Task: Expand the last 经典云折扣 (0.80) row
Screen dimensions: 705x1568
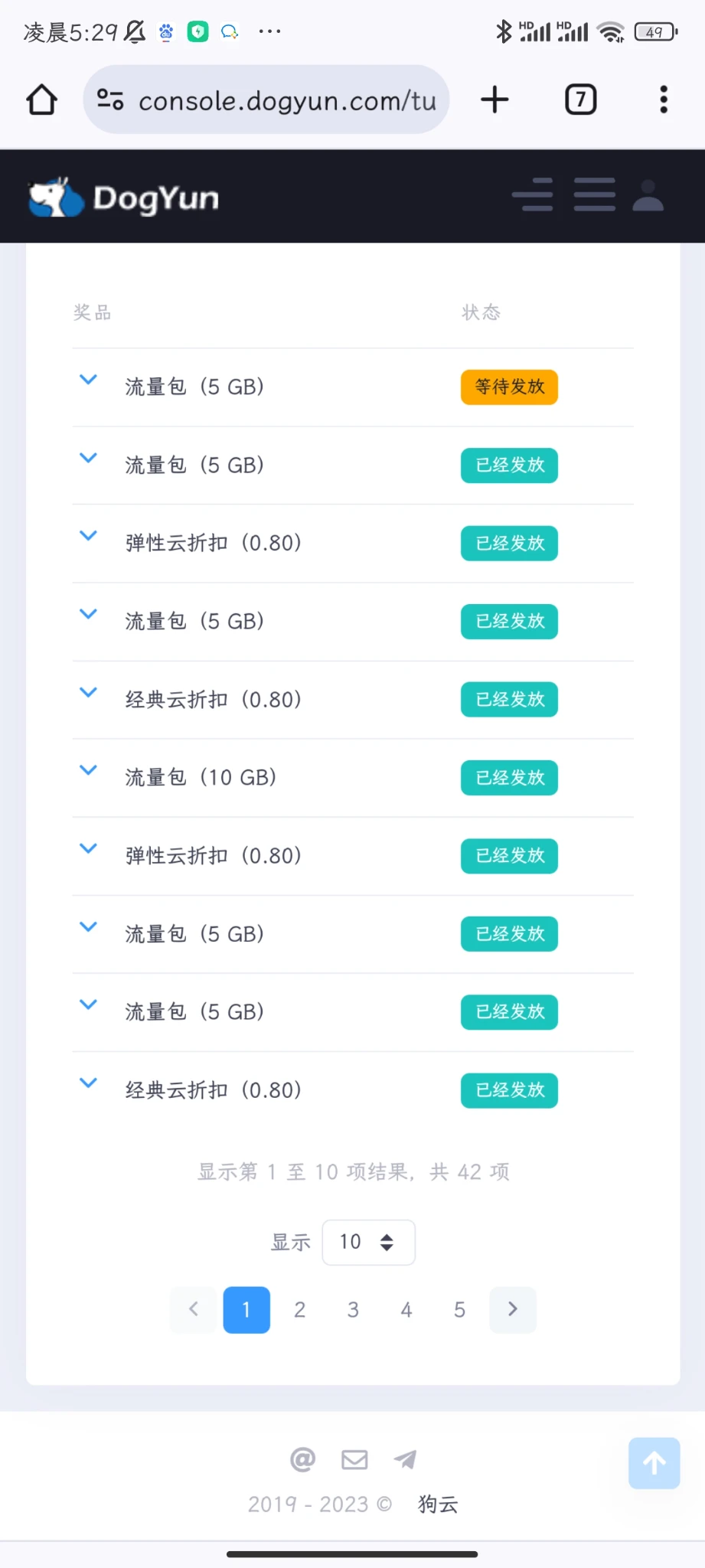Action: (x=89, y=1083)
